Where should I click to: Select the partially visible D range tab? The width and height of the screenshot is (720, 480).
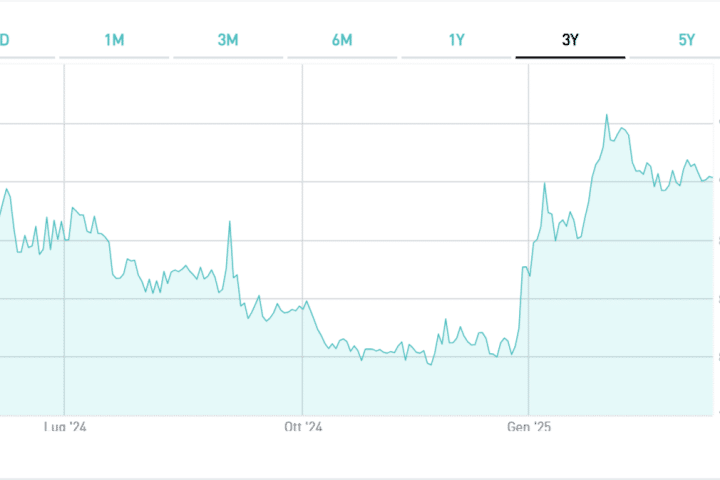tap(6, 40)
